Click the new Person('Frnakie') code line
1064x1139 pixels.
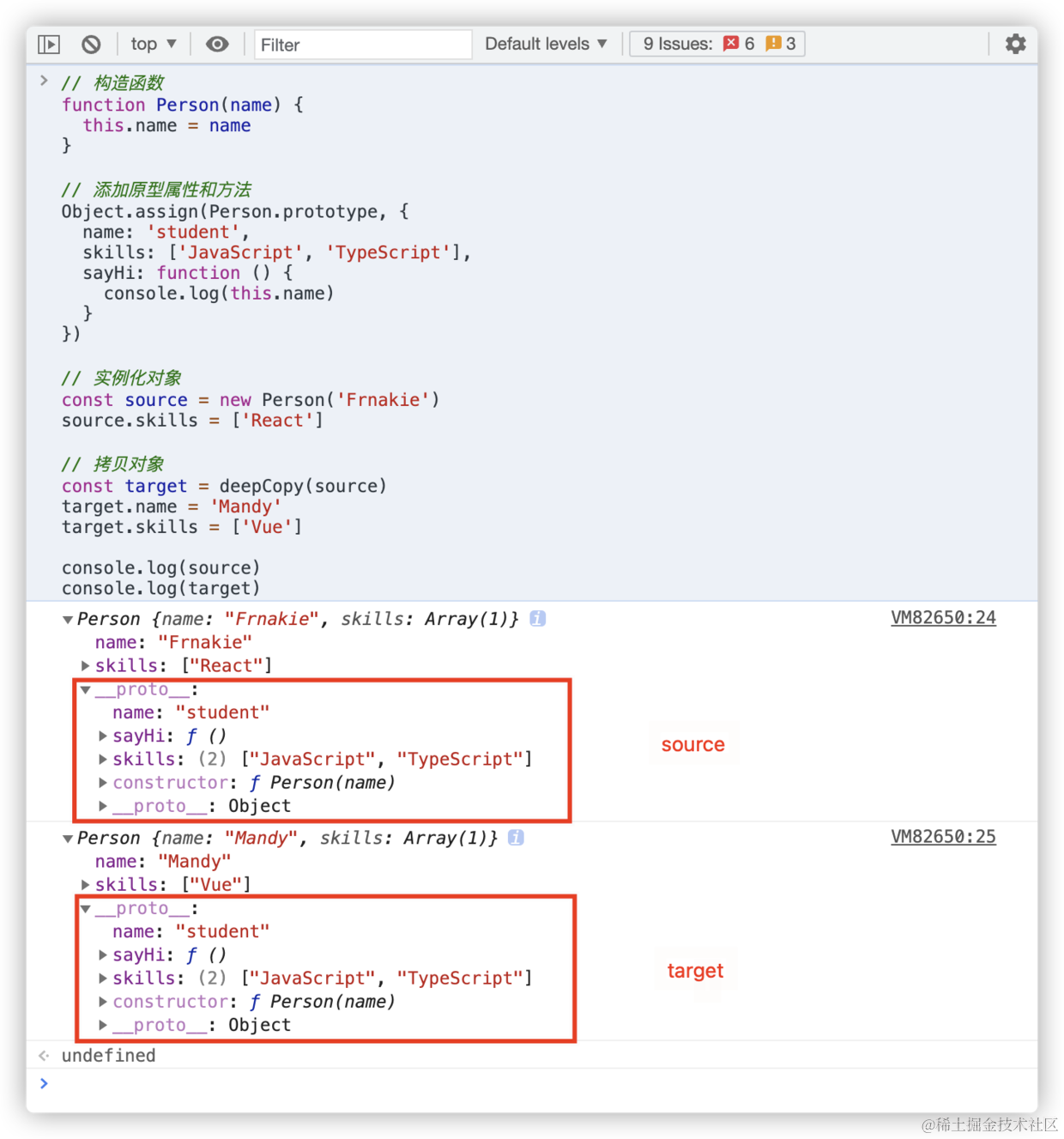[x=251, y=400]
